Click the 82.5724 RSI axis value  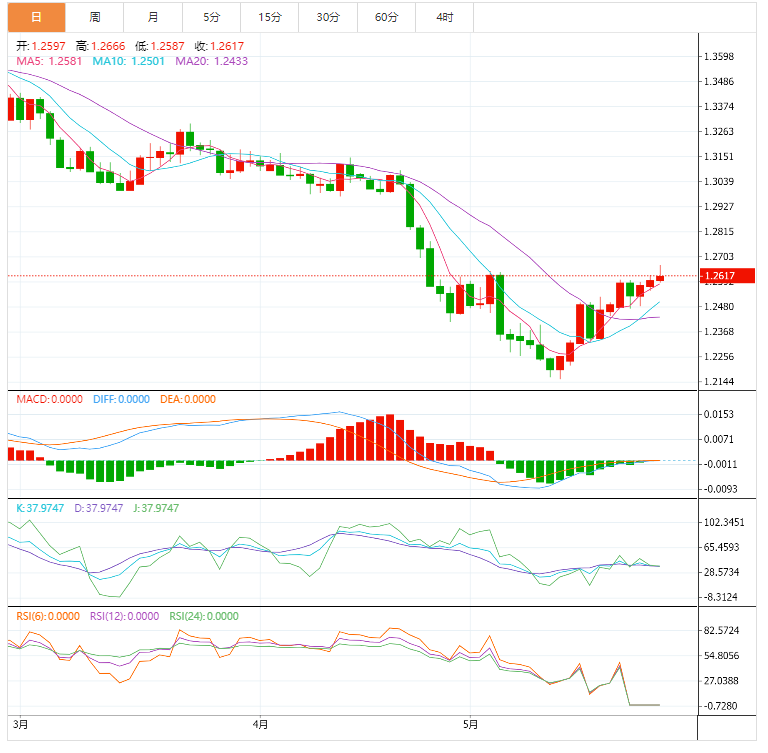tap(721, 631)
